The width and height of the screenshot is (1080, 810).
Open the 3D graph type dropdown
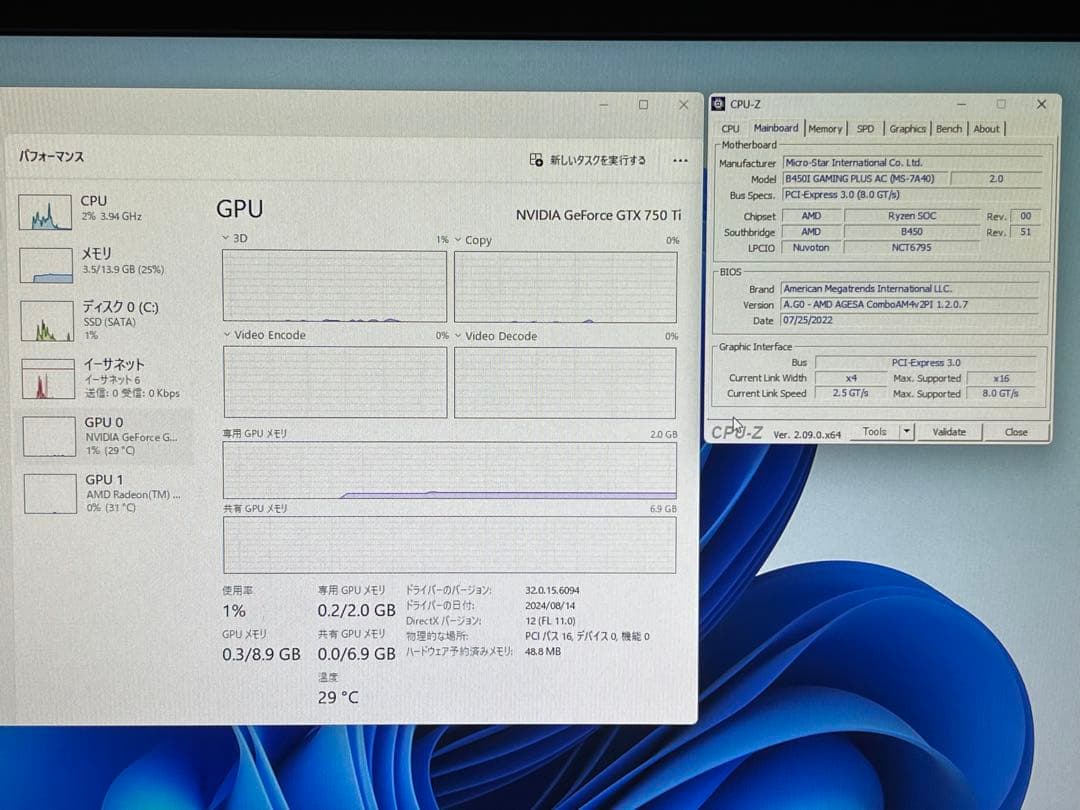coord(228,238)
